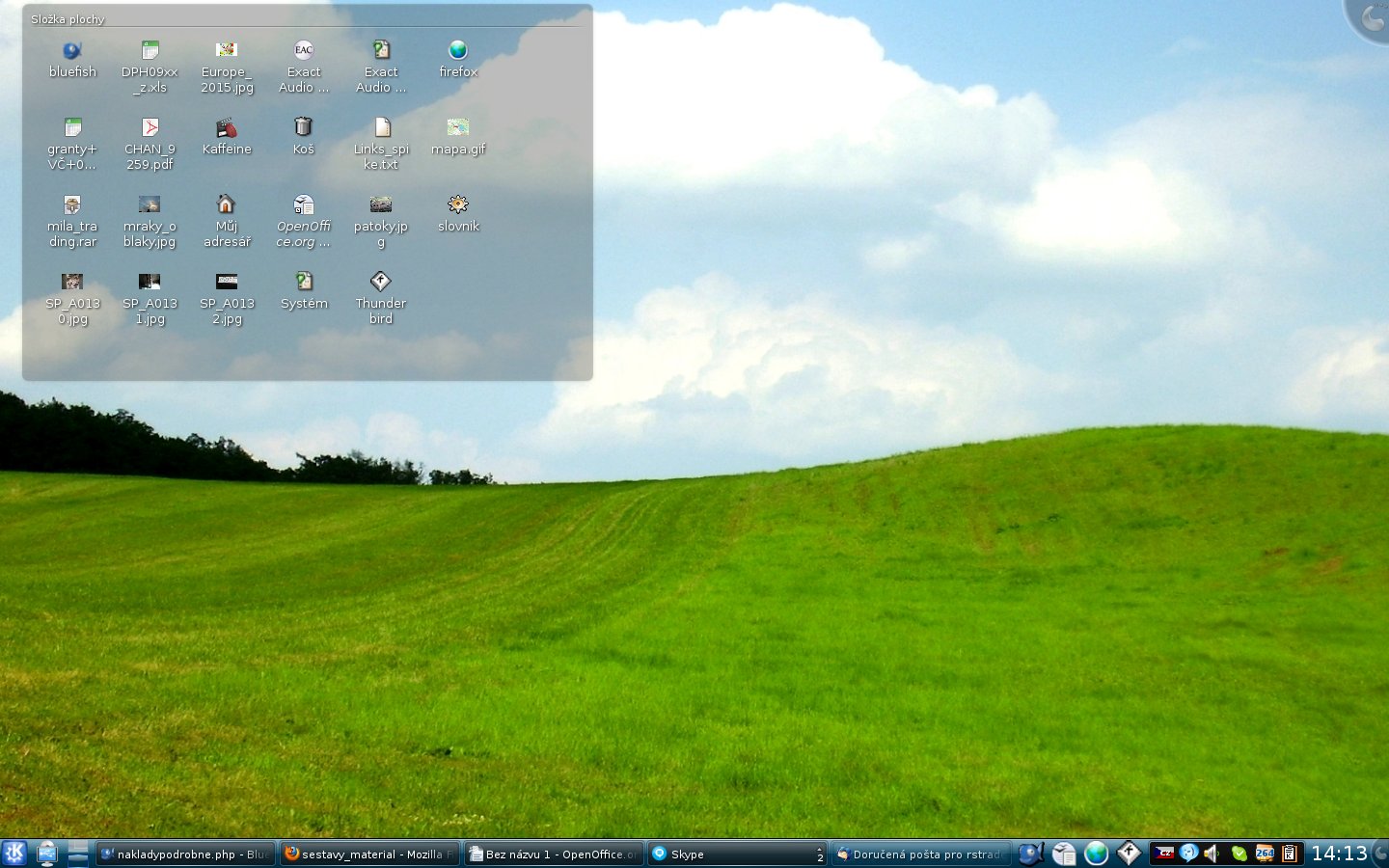Open the panel toolbox at the right edge
This screenshot has height=868, width=1389.
(x=1380, y=854)
